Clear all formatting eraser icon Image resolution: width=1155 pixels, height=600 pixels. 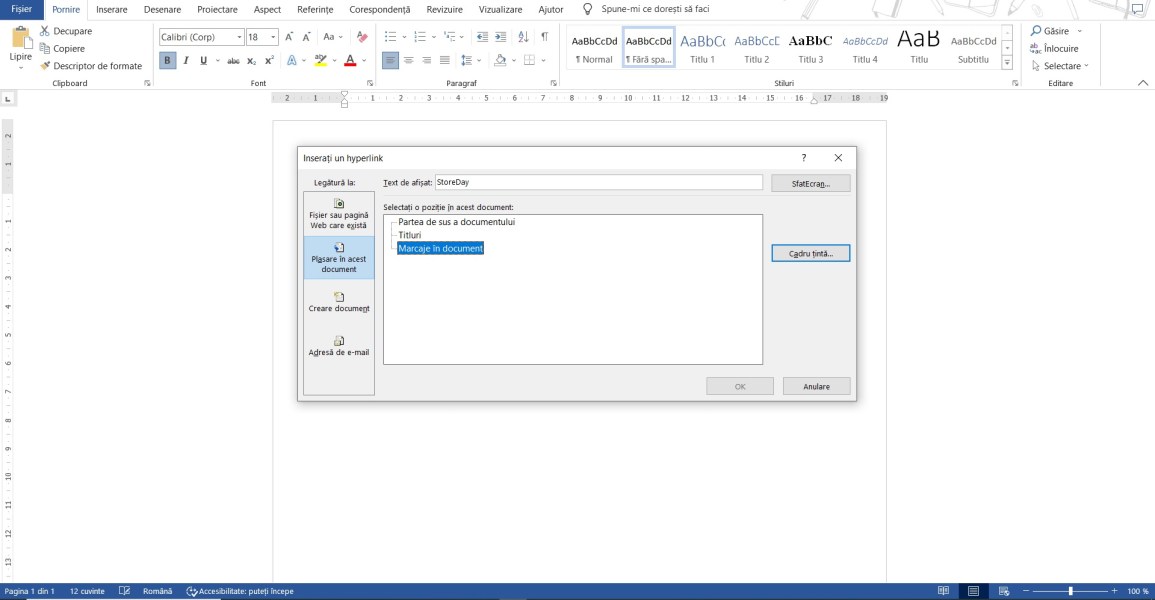[362, 37]
